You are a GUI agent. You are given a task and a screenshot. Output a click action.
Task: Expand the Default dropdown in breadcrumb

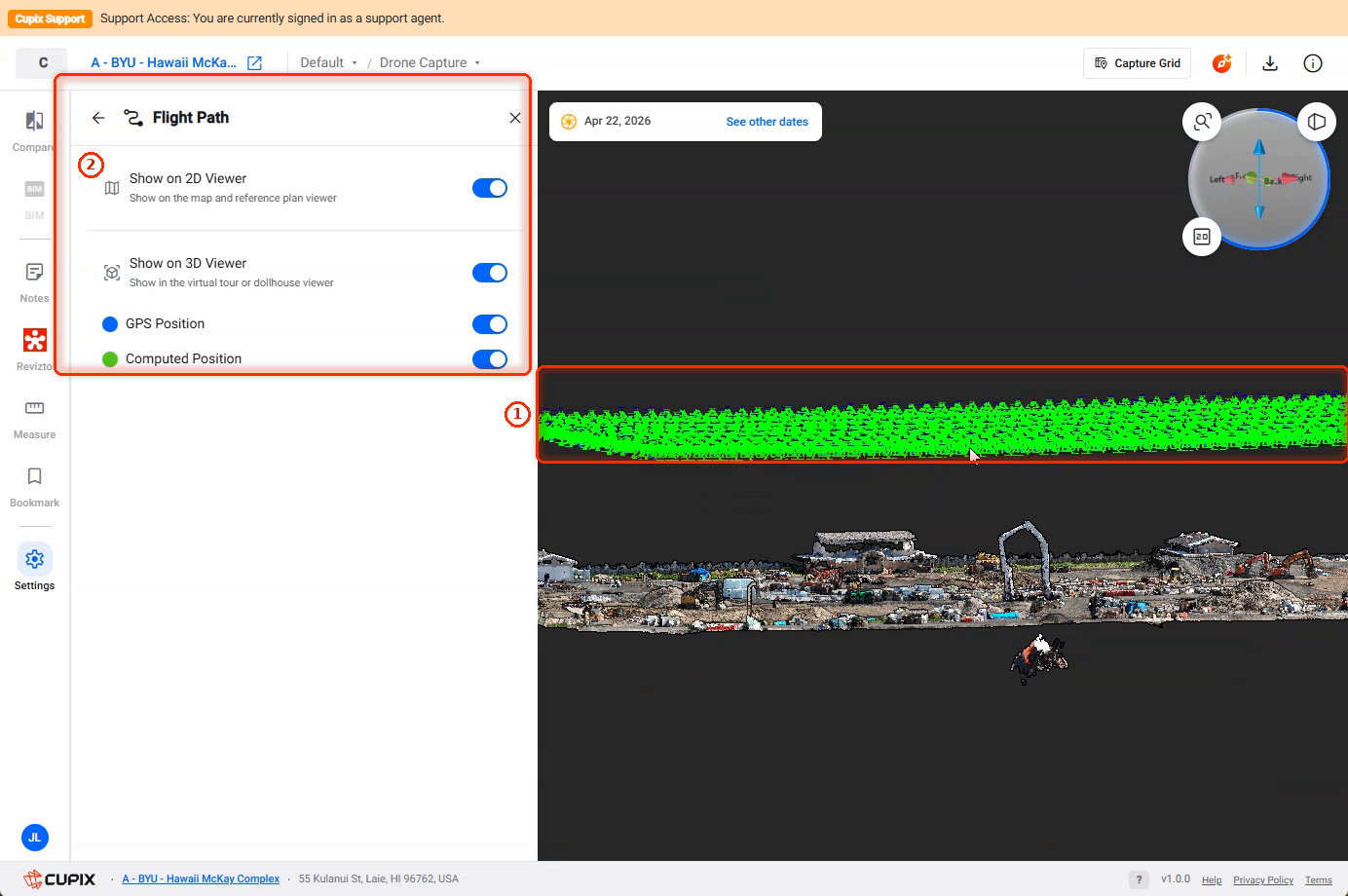coord(328,63)
